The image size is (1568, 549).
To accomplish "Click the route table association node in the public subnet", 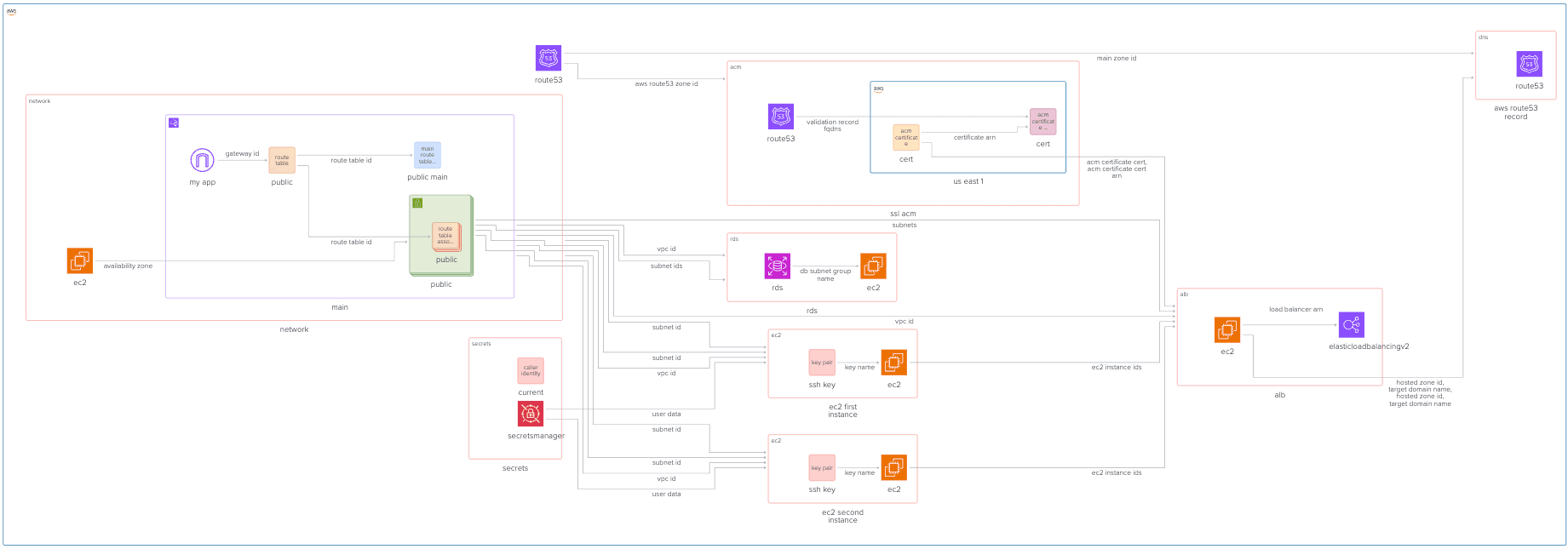I will (445, 236).
